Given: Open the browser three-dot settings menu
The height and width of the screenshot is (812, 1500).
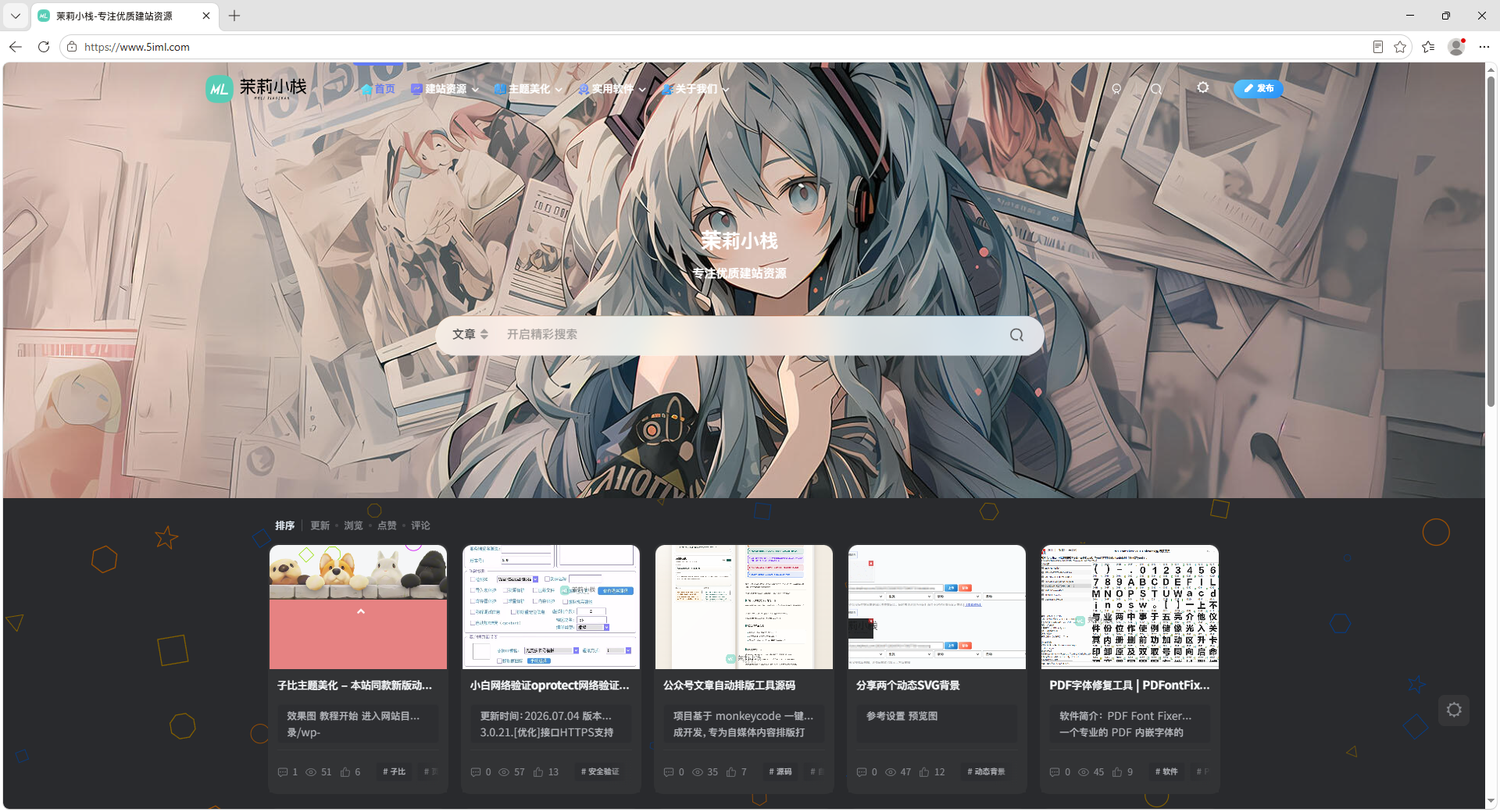Looking at the screenshot, I should [1484, 47].
